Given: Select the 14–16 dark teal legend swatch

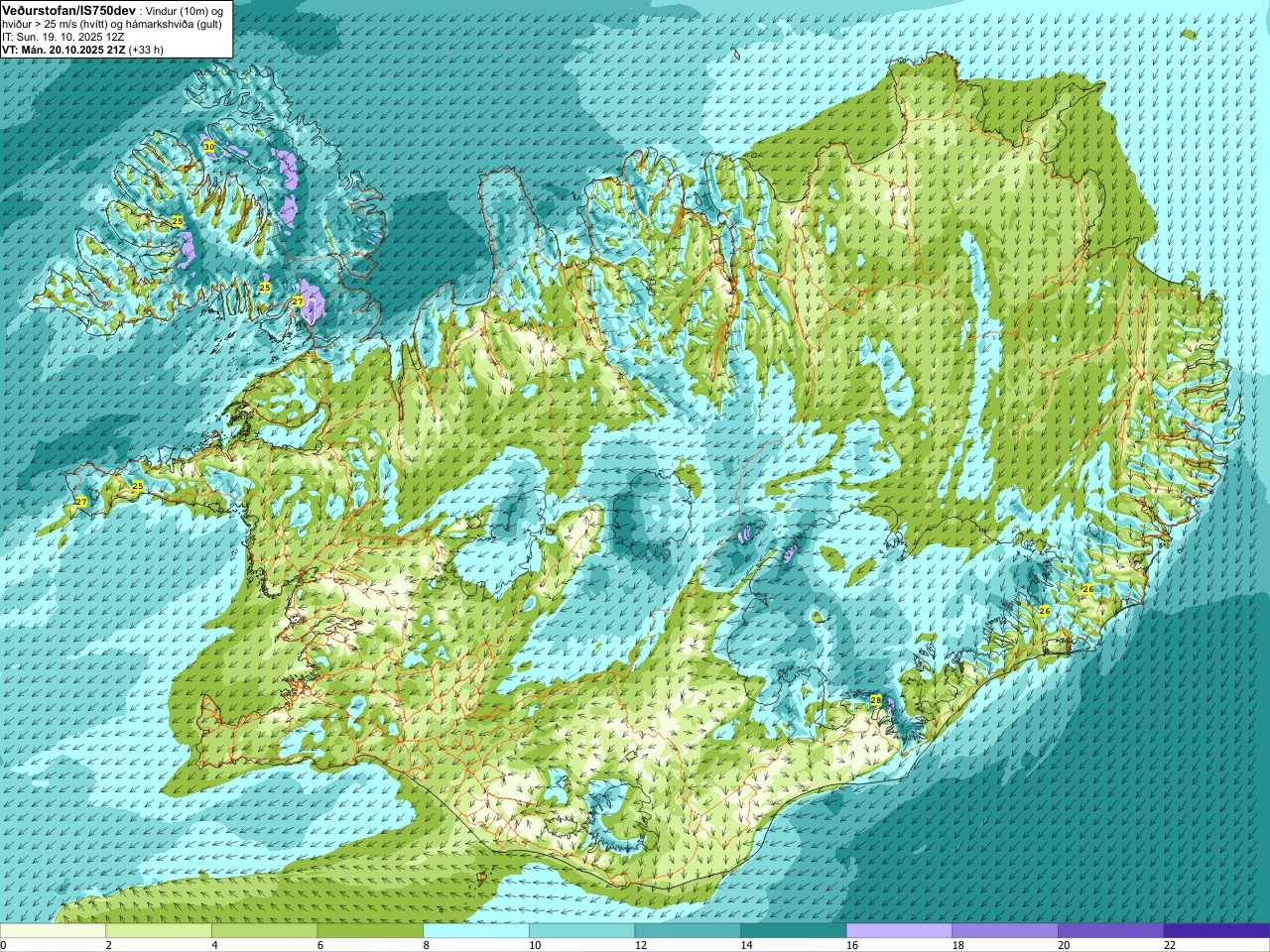Looking at the screenshot, I should coord(794,931).
